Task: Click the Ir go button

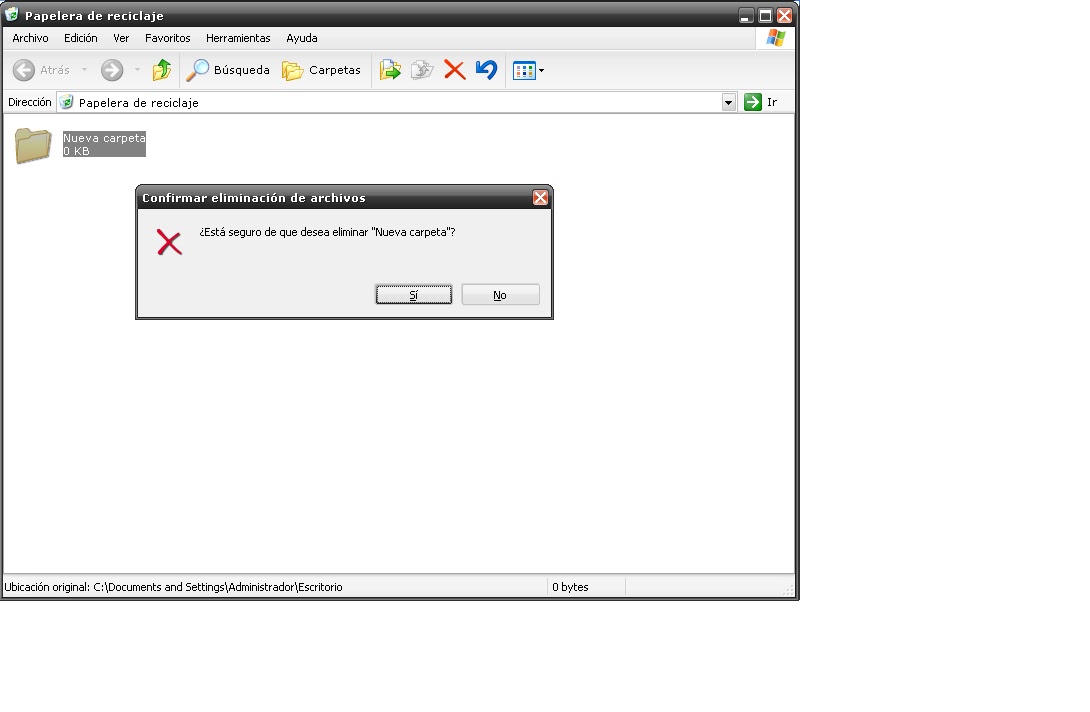Action: (761, 102)
